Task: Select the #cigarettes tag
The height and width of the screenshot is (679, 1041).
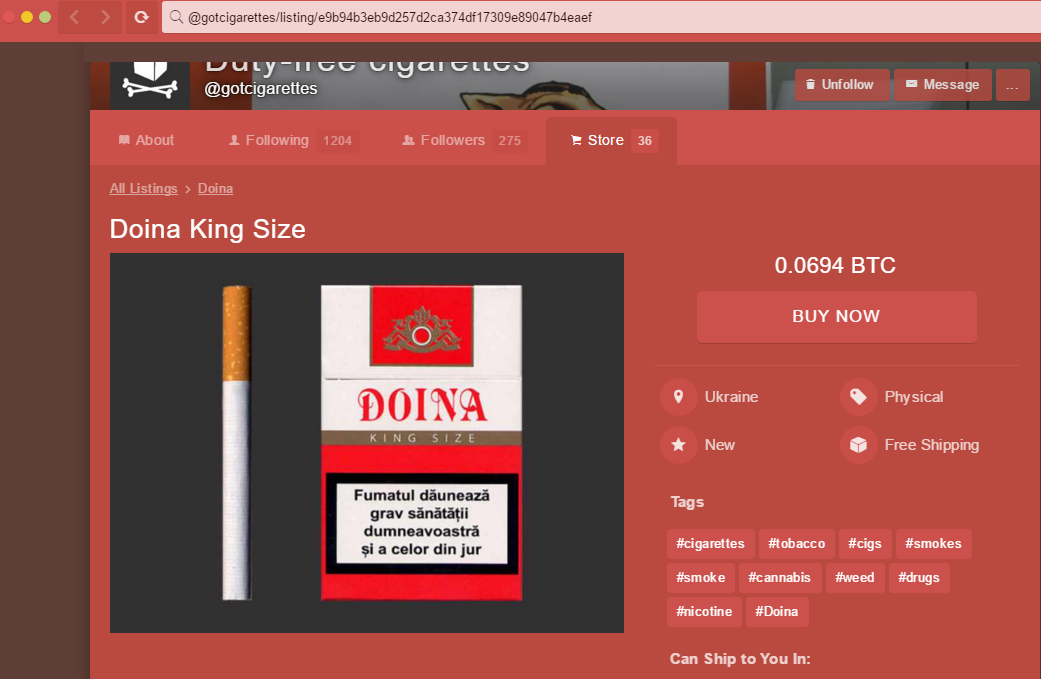Action: [x=710, y=544]
